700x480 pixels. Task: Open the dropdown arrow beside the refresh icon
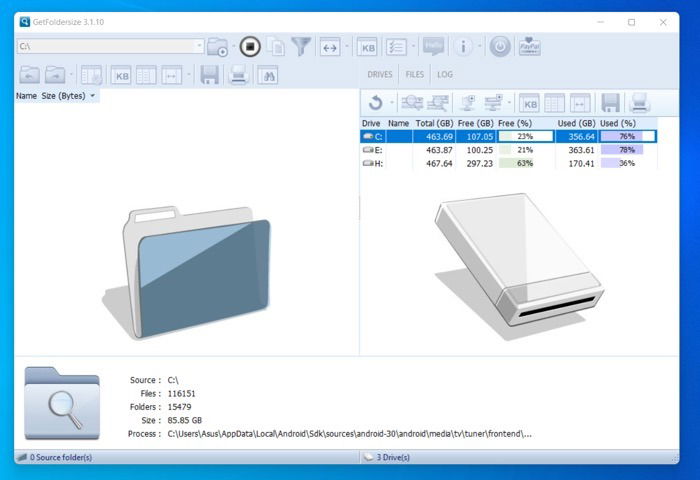pos(392,103)
